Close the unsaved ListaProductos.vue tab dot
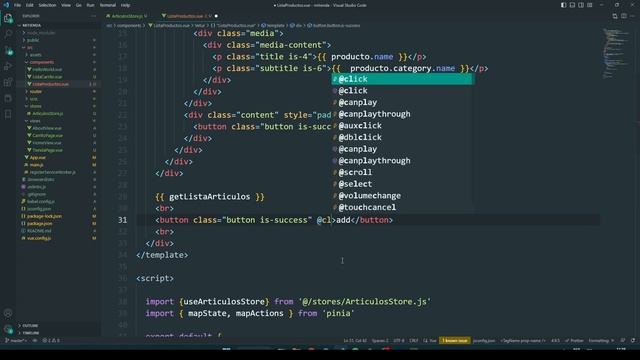The height and width of the screenshot is (360, 640). (x=216, y=16)
